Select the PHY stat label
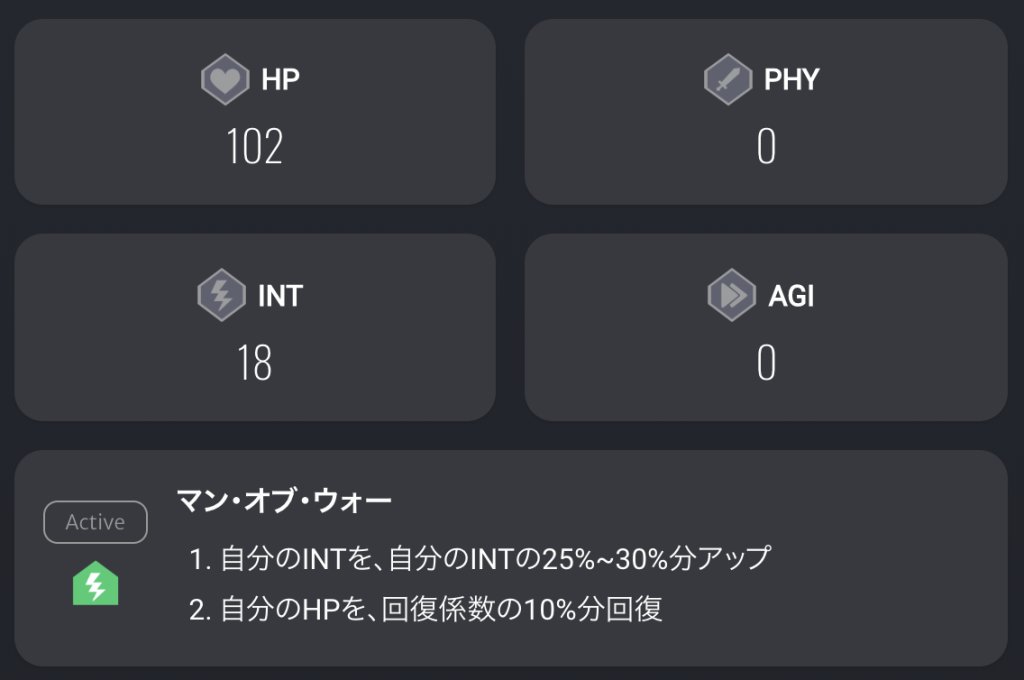This screenshot has height=680, width=1024. coord(791,80)
